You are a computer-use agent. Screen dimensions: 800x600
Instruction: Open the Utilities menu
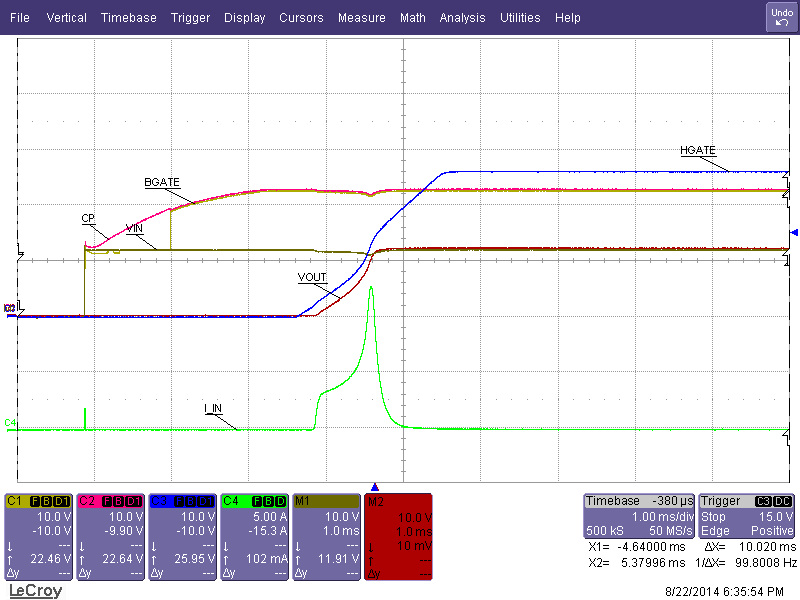point(520,17)
